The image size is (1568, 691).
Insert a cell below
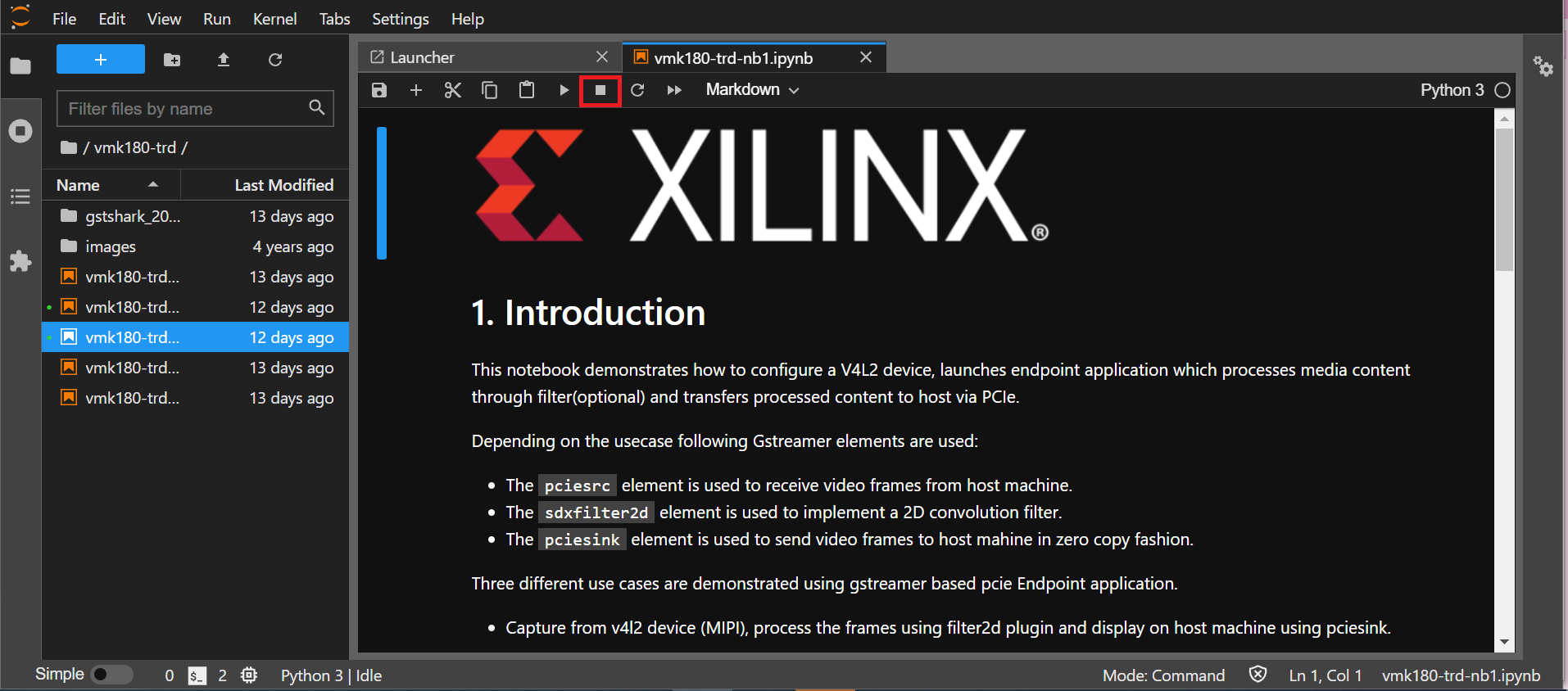(x=416, y=90)
